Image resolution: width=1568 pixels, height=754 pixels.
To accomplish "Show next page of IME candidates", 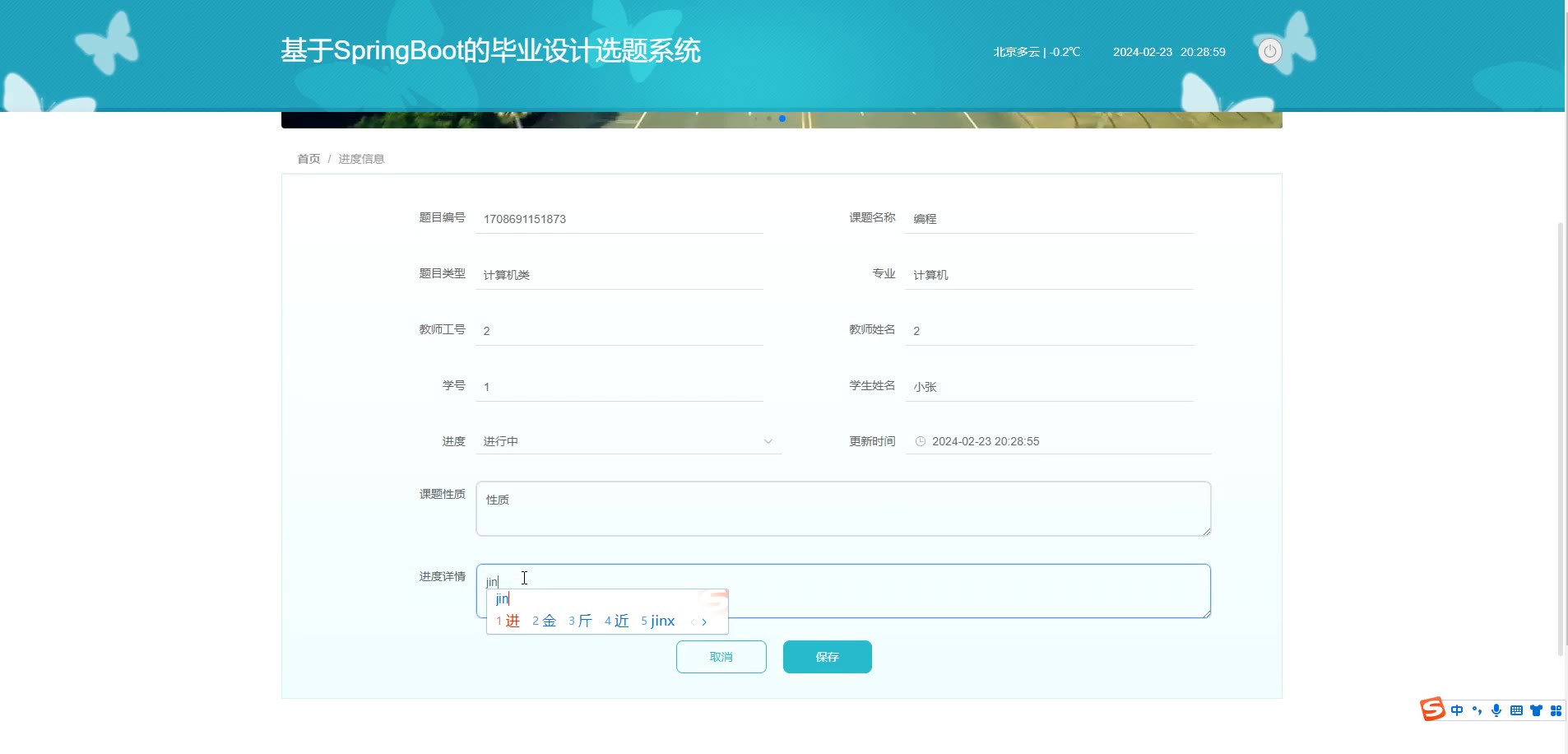I will tap(704, 622).
